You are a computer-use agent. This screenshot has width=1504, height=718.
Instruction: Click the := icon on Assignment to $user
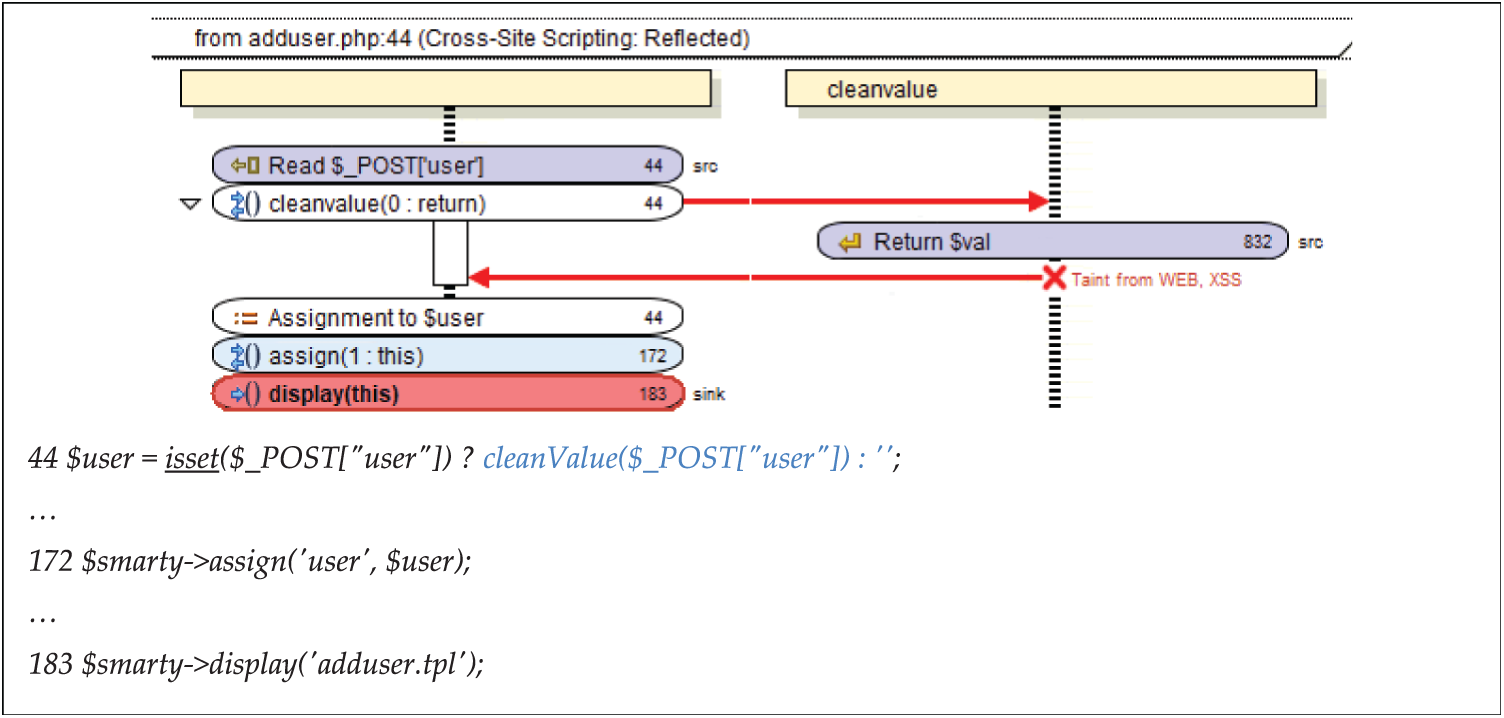click(x=246, y=318)
